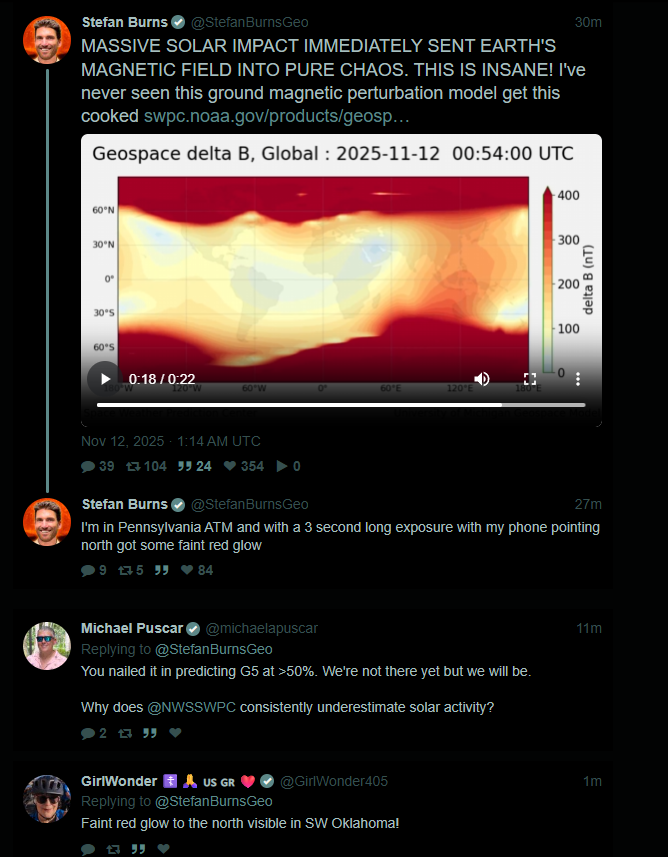668x857 pixels.
Task: Open the 27m timestamp link
Action: coord(588,504)
